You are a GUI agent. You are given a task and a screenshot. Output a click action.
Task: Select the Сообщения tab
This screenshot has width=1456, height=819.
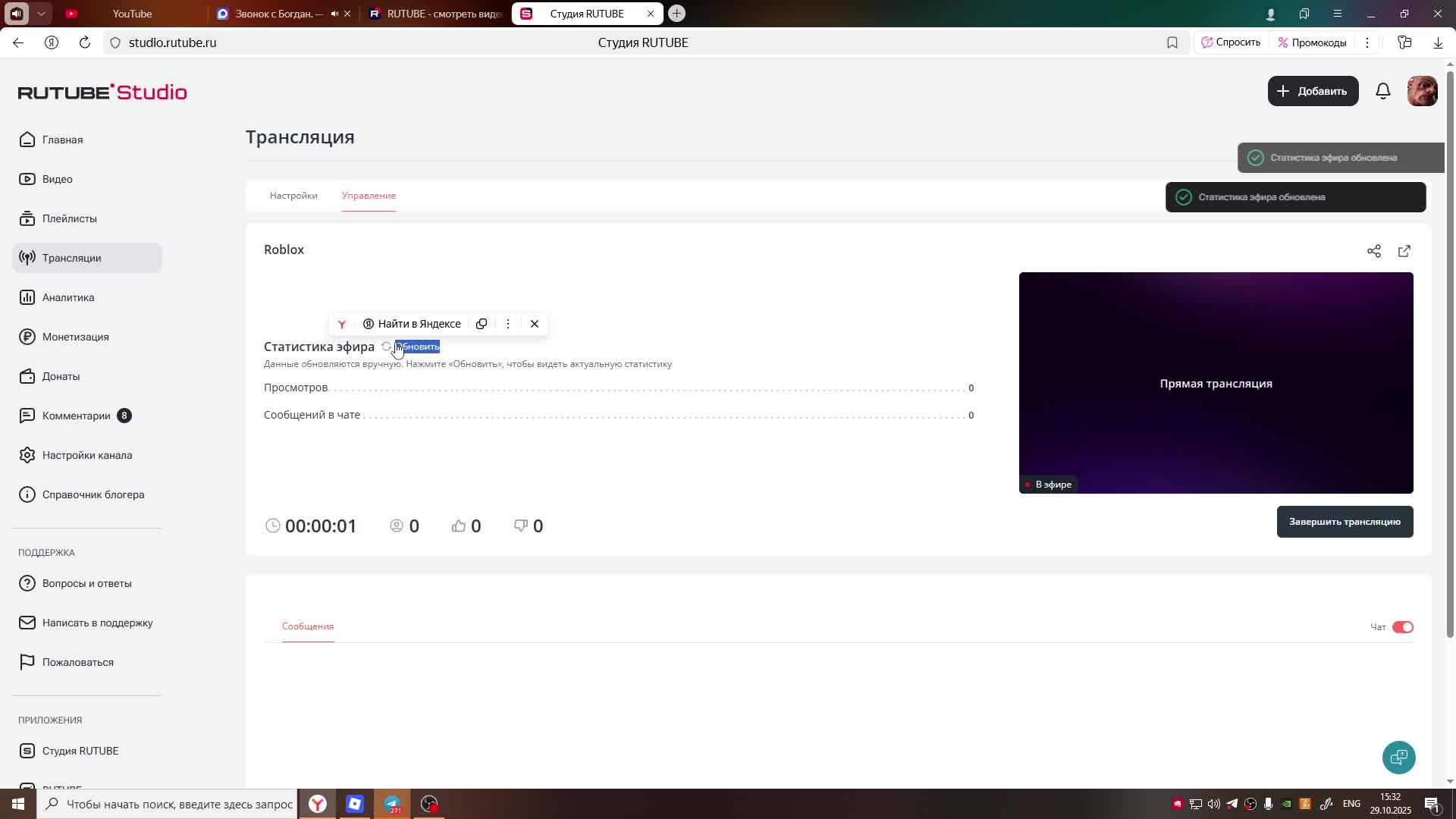pos(308,626)
